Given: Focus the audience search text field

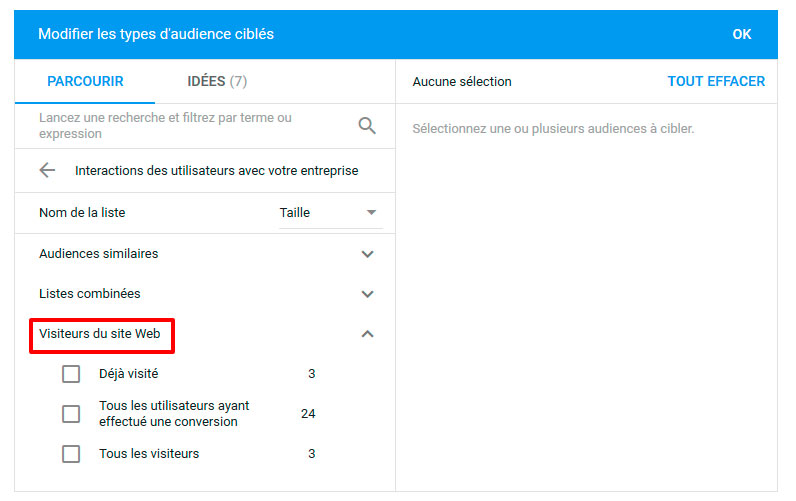Looking at the screenshot, I should pos(190,125).
